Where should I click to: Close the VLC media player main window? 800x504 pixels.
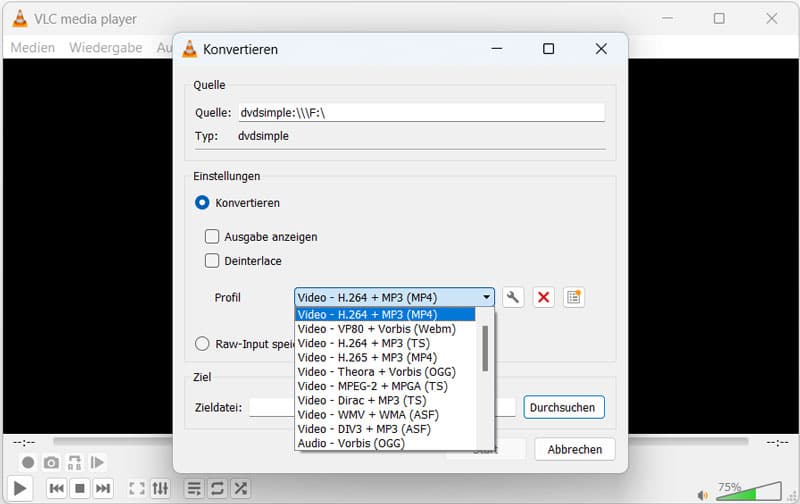(x=772, y=18)
